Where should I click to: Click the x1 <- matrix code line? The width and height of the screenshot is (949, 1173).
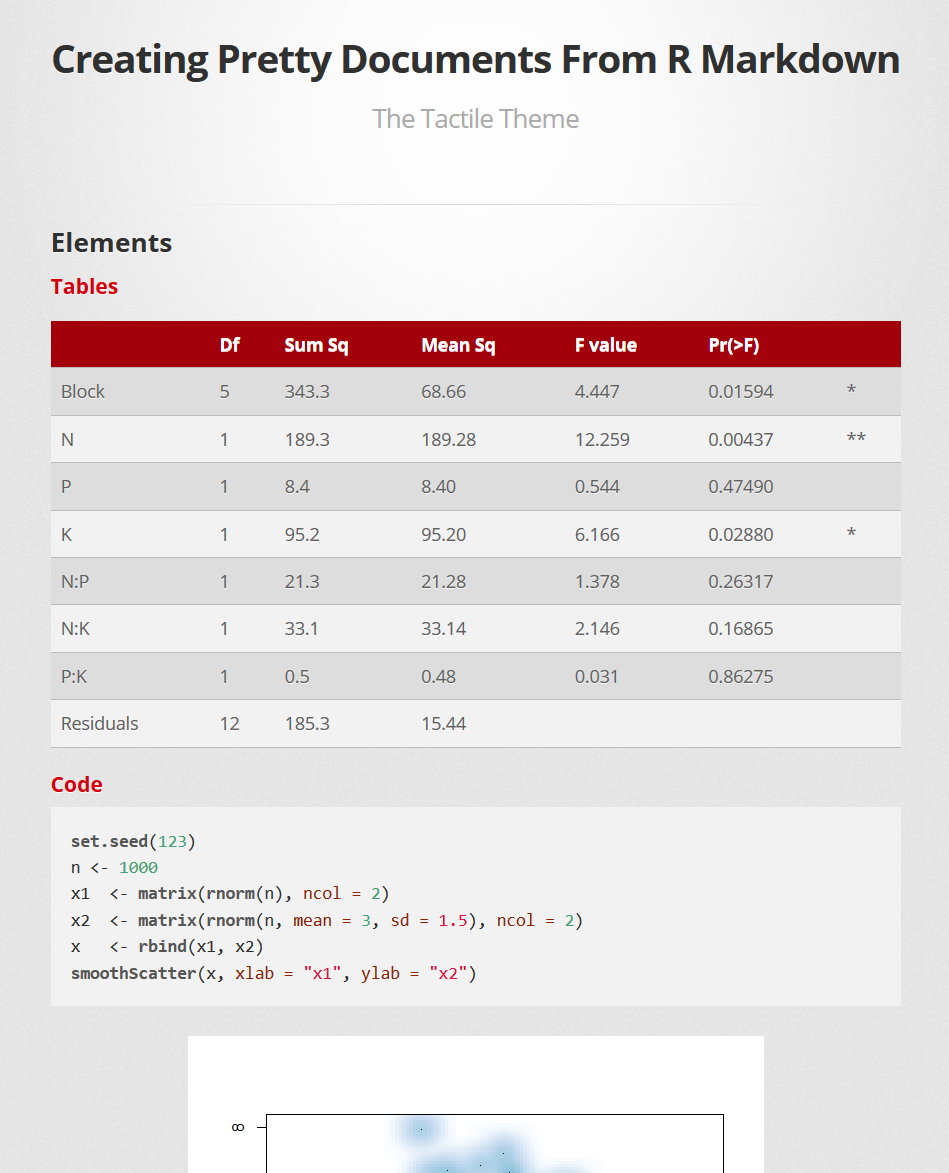tap(230, 894)
